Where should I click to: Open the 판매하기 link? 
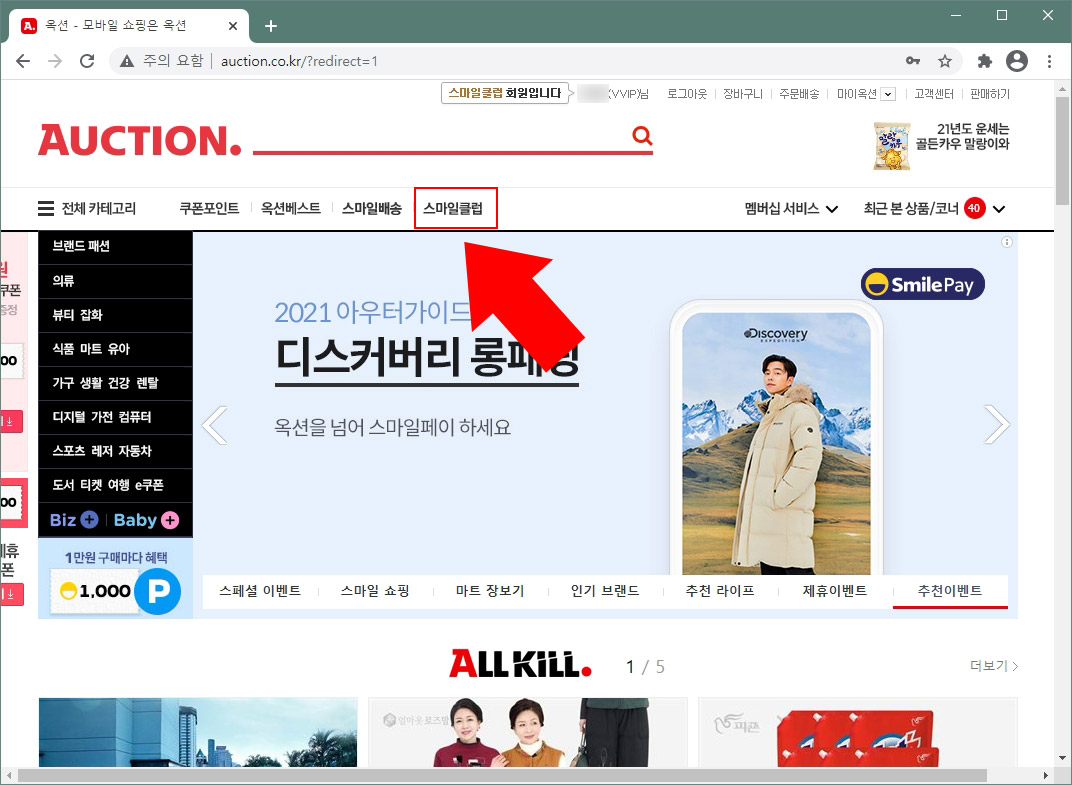[x=990, y=94]
